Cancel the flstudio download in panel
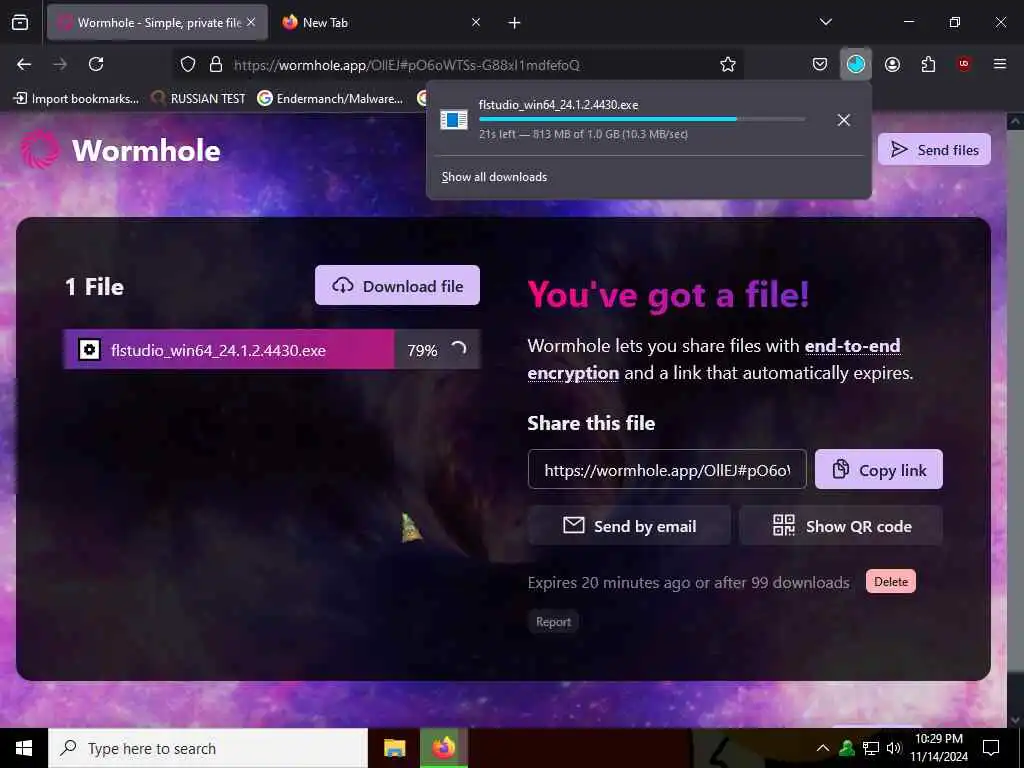This screenshot has height=768, width=1024. [x=844, y=120]
